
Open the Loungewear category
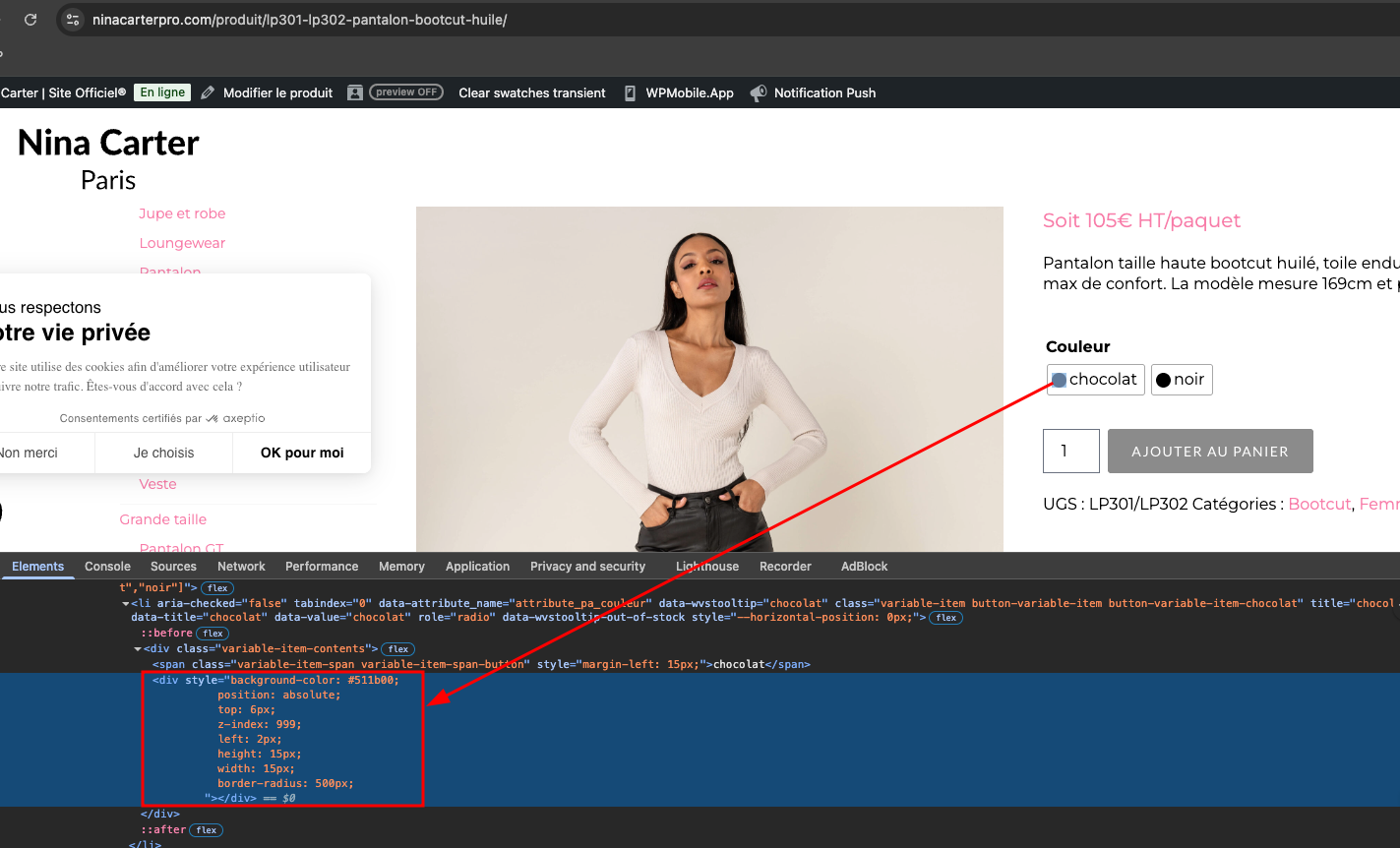tap(182, 243)
